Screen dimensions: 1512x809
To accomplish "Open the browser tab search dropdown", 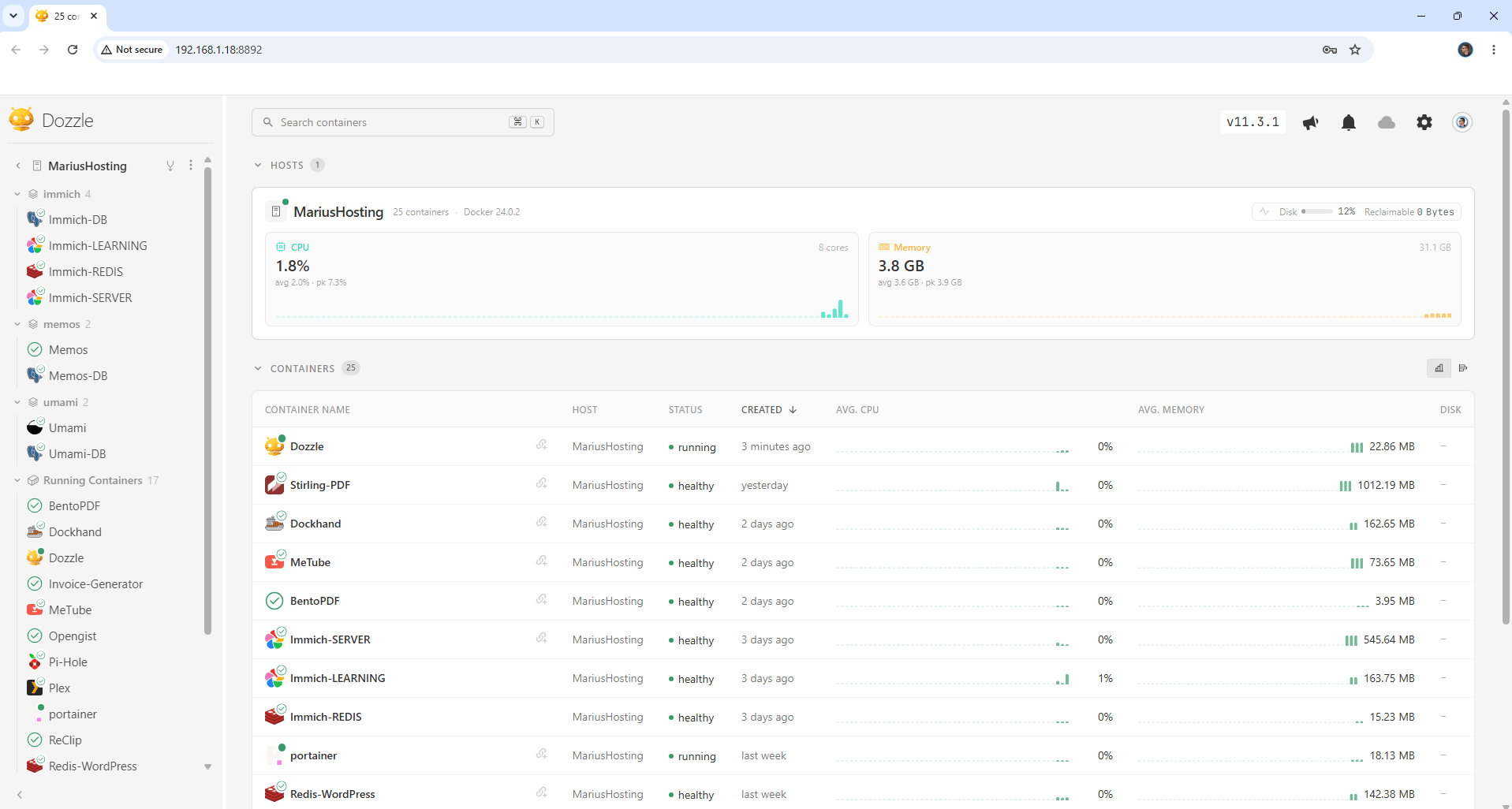I will (13, 16).
